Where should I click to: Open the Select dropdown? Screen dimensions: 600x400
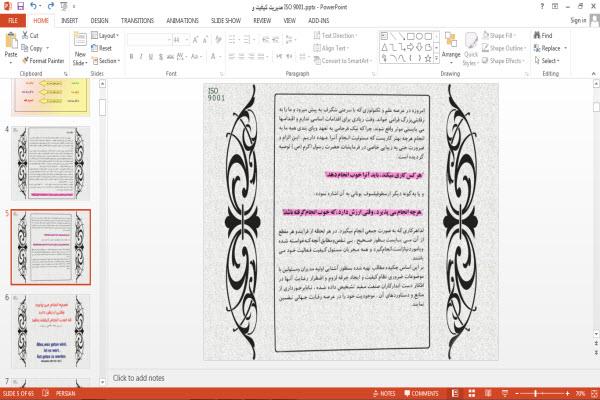(547, 60)
